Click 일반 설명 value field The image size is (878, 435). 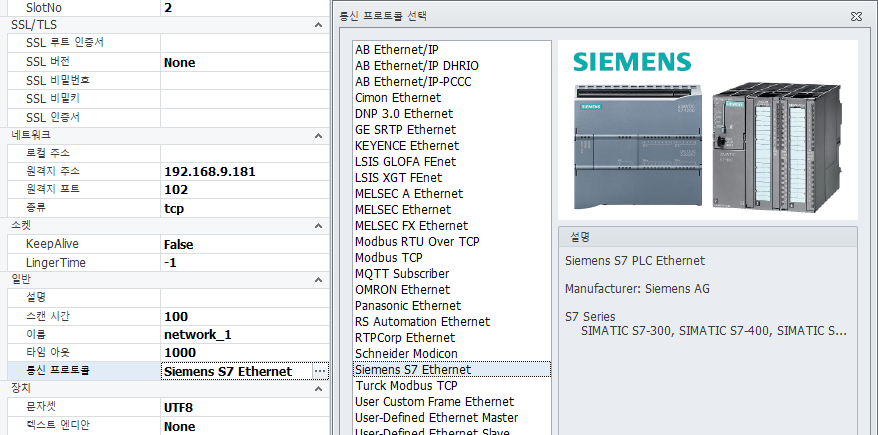point(245,297)
